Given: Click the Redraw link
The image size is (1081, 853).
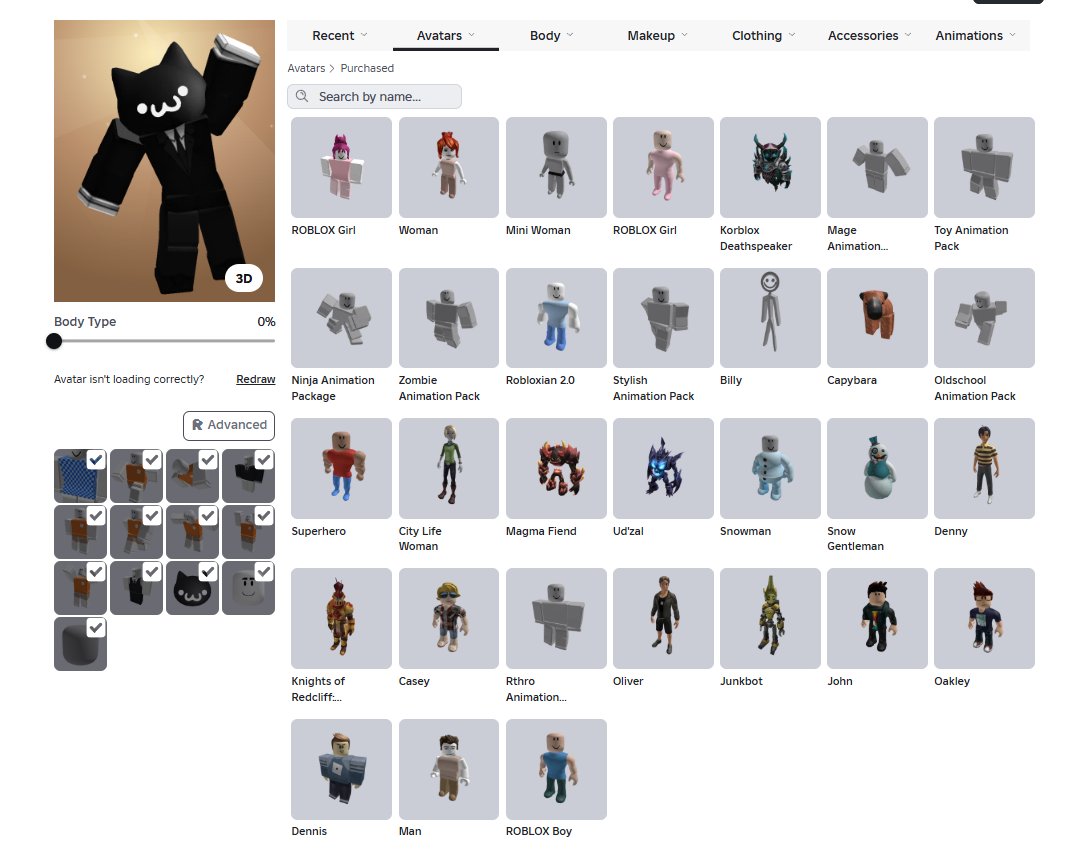Looking at the screenshot, I should [256, 379].
